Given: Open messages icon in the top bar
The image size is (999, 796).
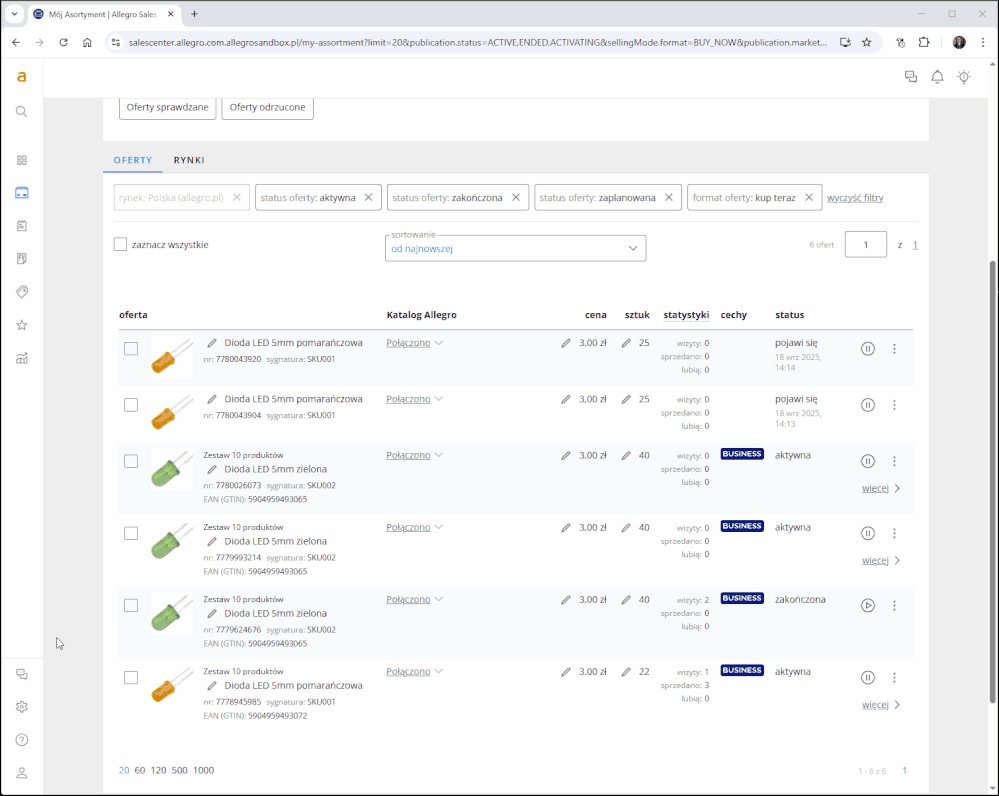Looking at the screenshot, I should coord(911,77).
